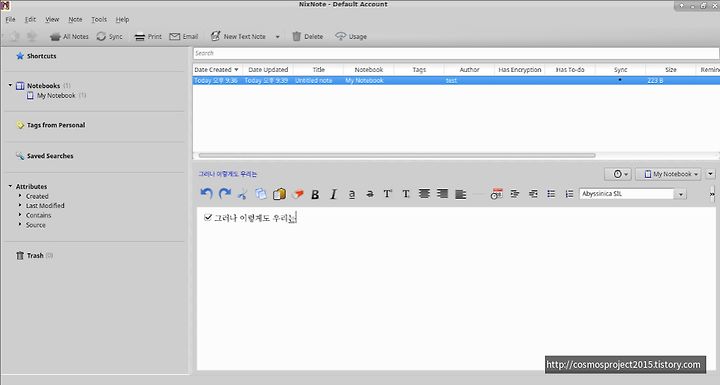Select the "Untitled note" row in the list
This screenshot has width=720, height=385.
[x=456, y=80]
